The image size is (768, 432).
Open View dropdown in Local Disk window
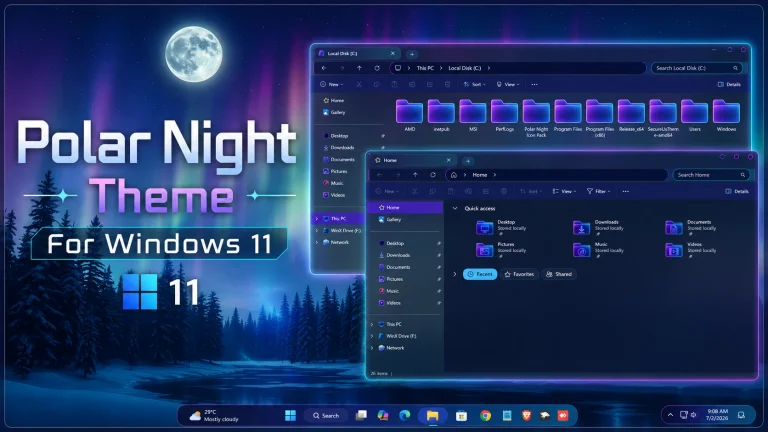pos(508,84)
